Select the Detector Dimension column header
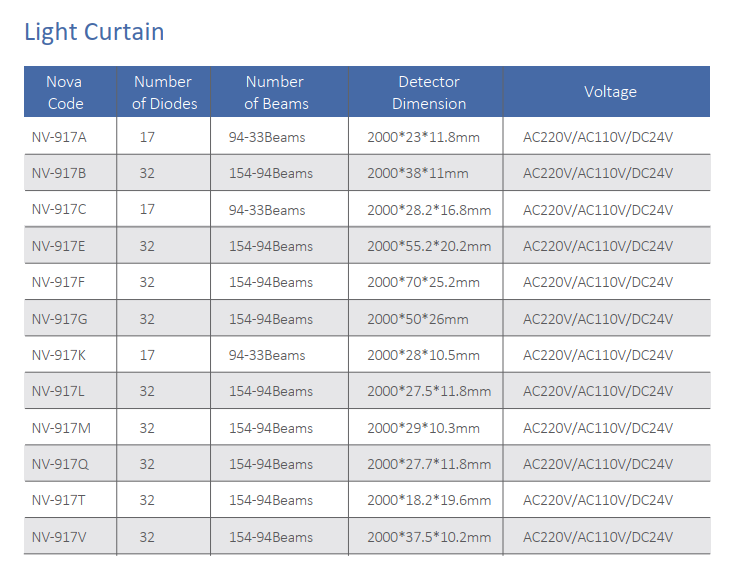 pyautogui.click(x=428, y=92)
